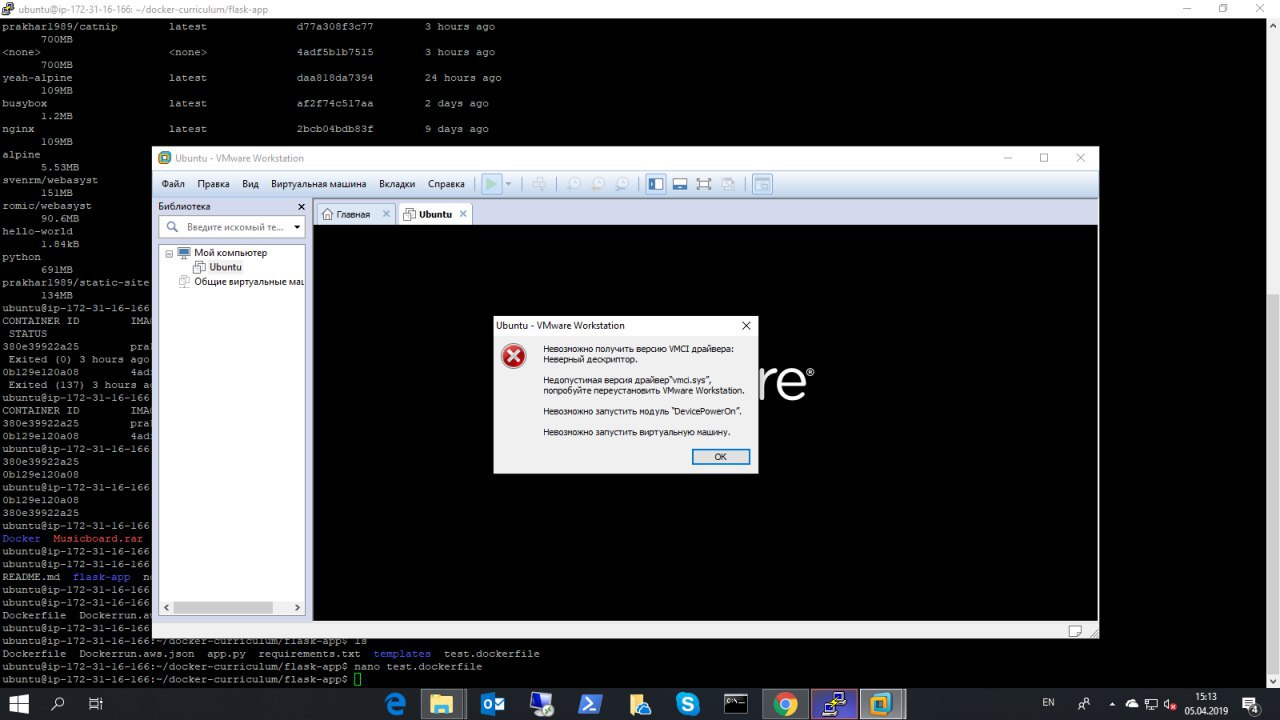Open the notification action center
Viewport: 1280px width, 720px height.
1250,704
